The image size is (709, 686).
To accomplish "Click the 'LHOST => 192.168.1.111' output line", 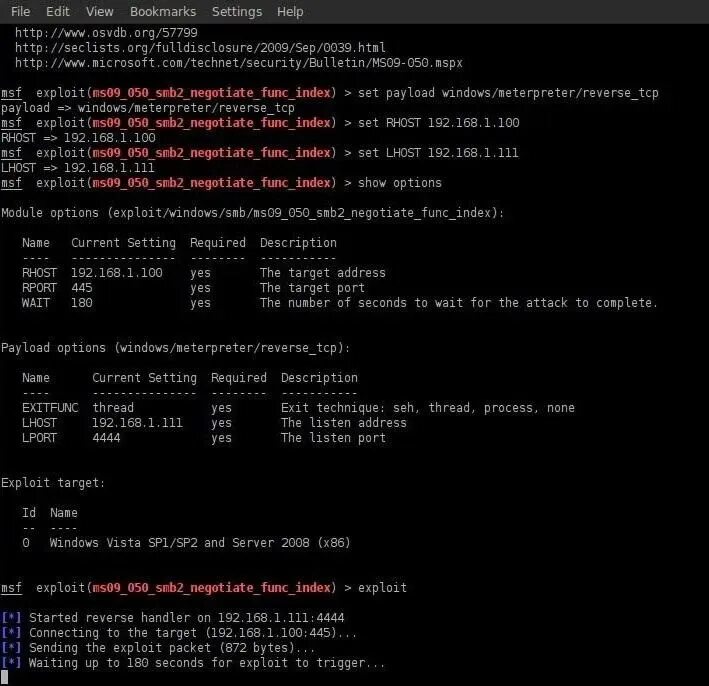I will [78, 167].
